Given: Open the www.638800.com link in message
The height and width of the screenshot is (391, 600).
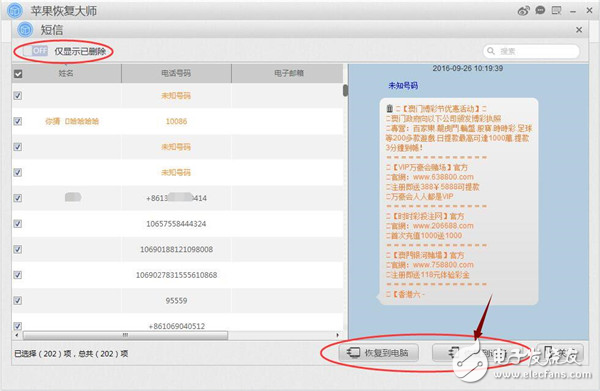Looking at the screenshot, I should click(443, 177).
